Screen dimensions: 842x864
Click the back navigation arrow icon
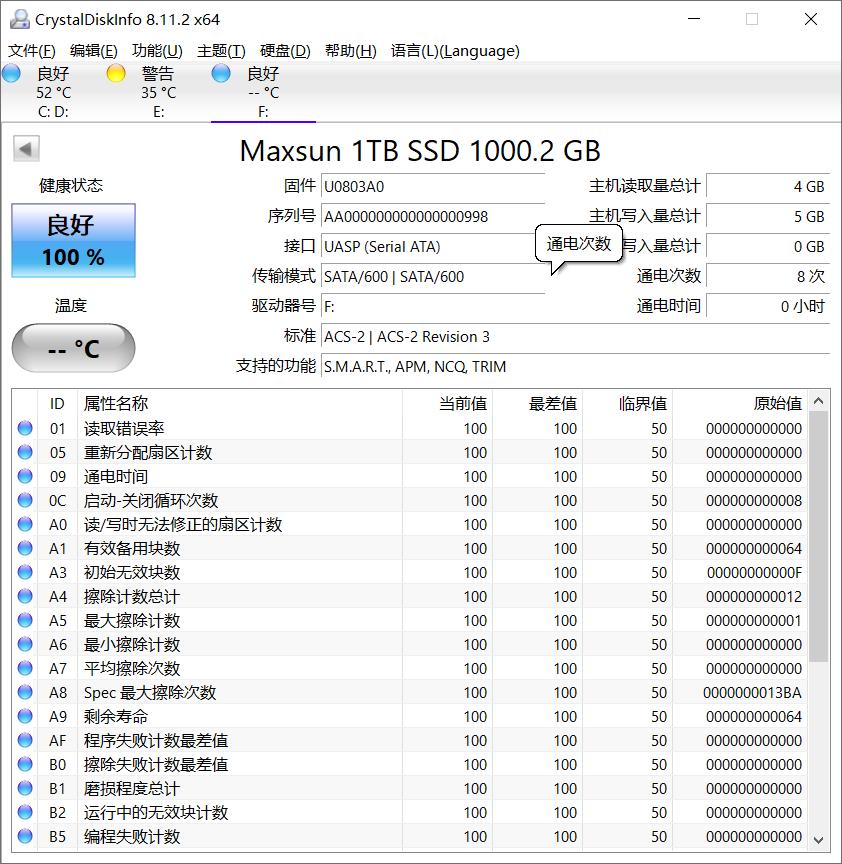point(26,147)
